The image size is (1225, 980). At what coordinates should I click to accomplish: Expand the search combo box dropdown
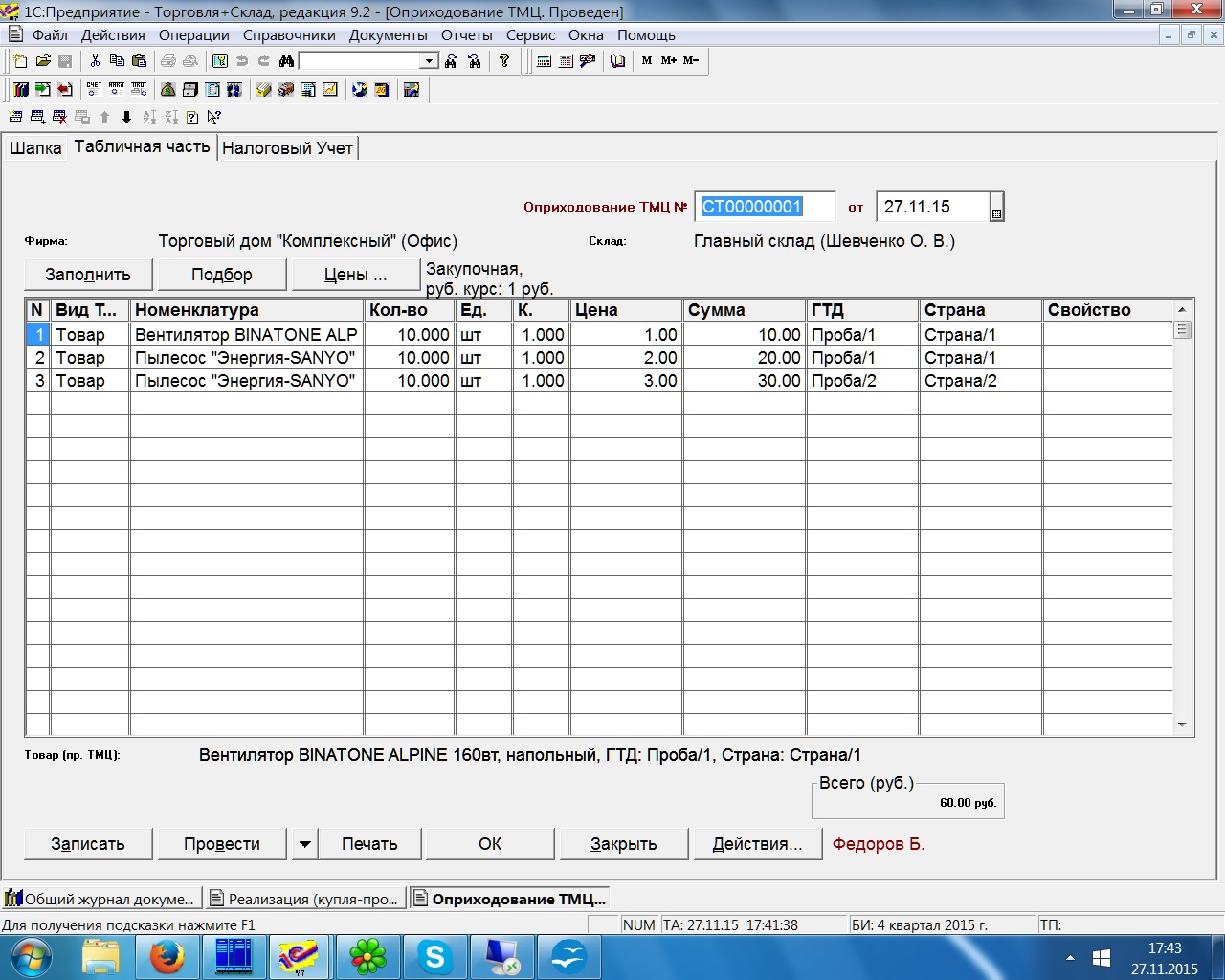click(x=429, y=61)
